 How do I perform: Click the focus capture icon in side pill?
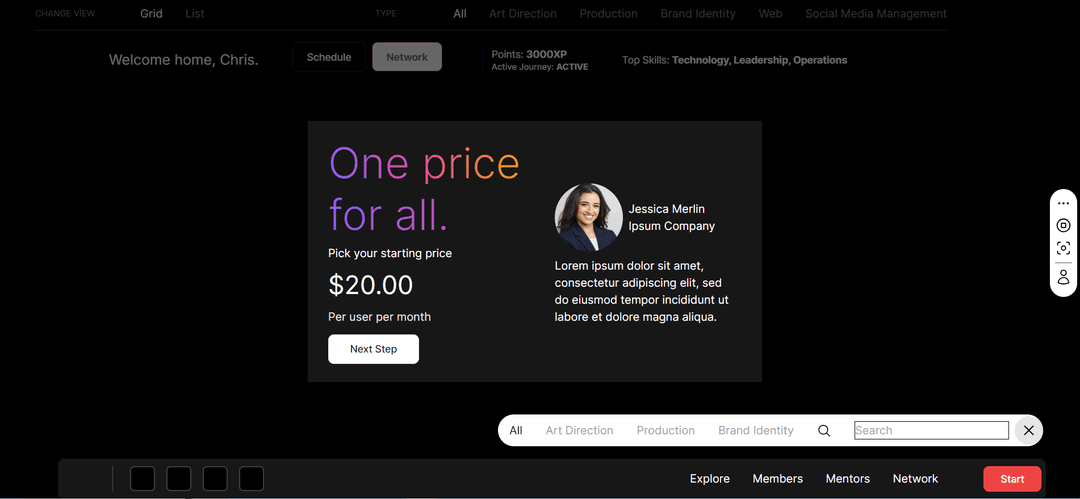1063,248
